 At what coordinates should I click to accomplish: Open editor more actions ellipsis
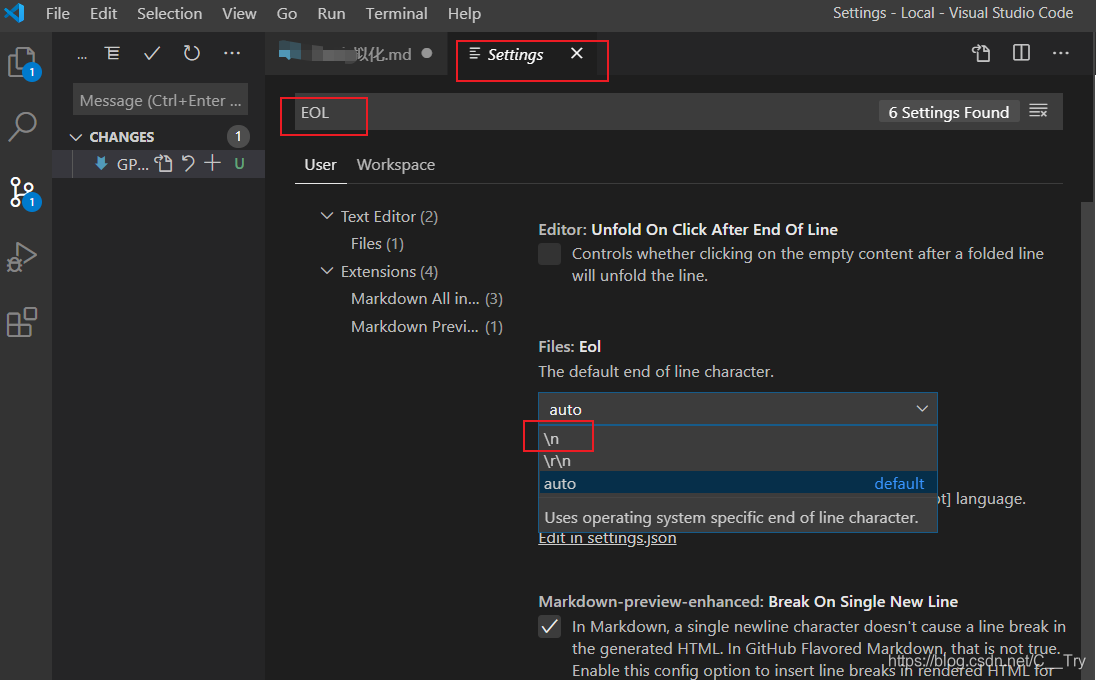[x=1060, y=53]
